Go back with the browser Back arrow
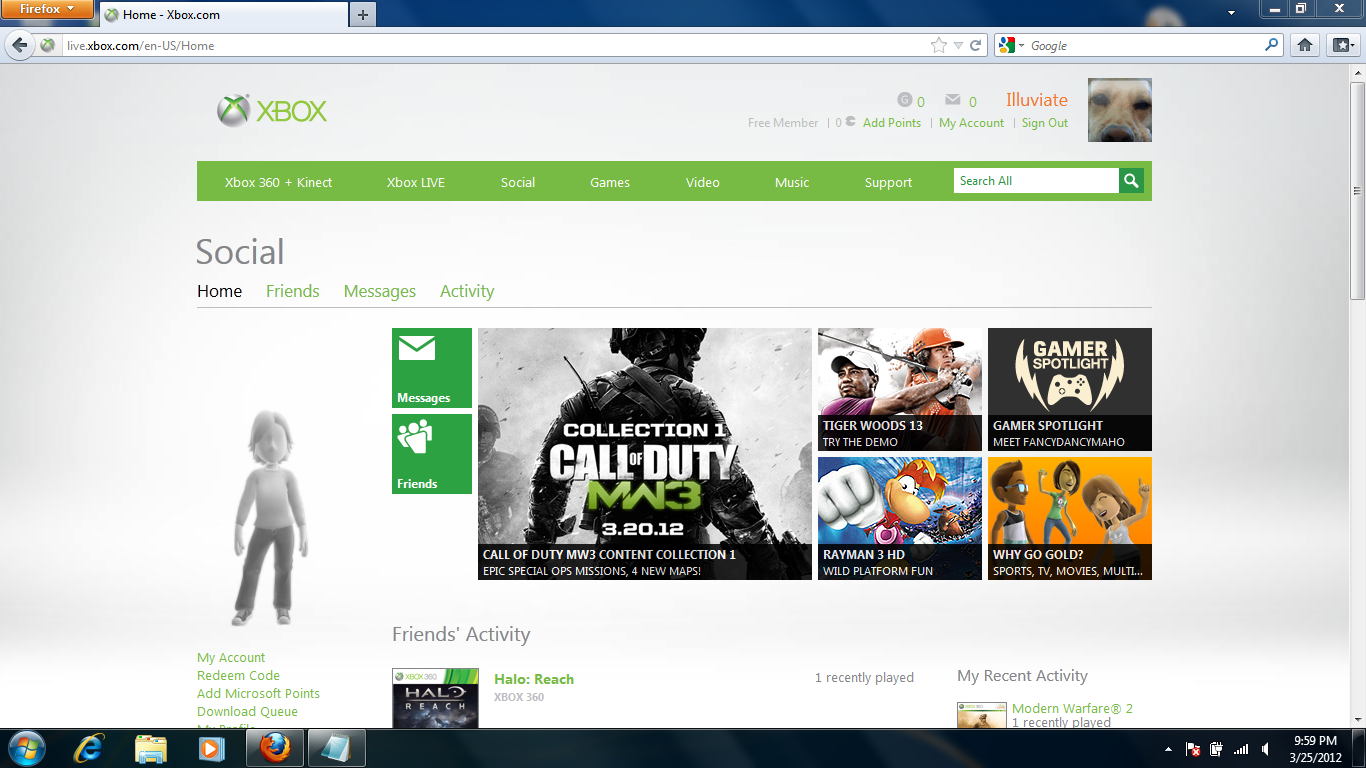 (x=20, y=45)
